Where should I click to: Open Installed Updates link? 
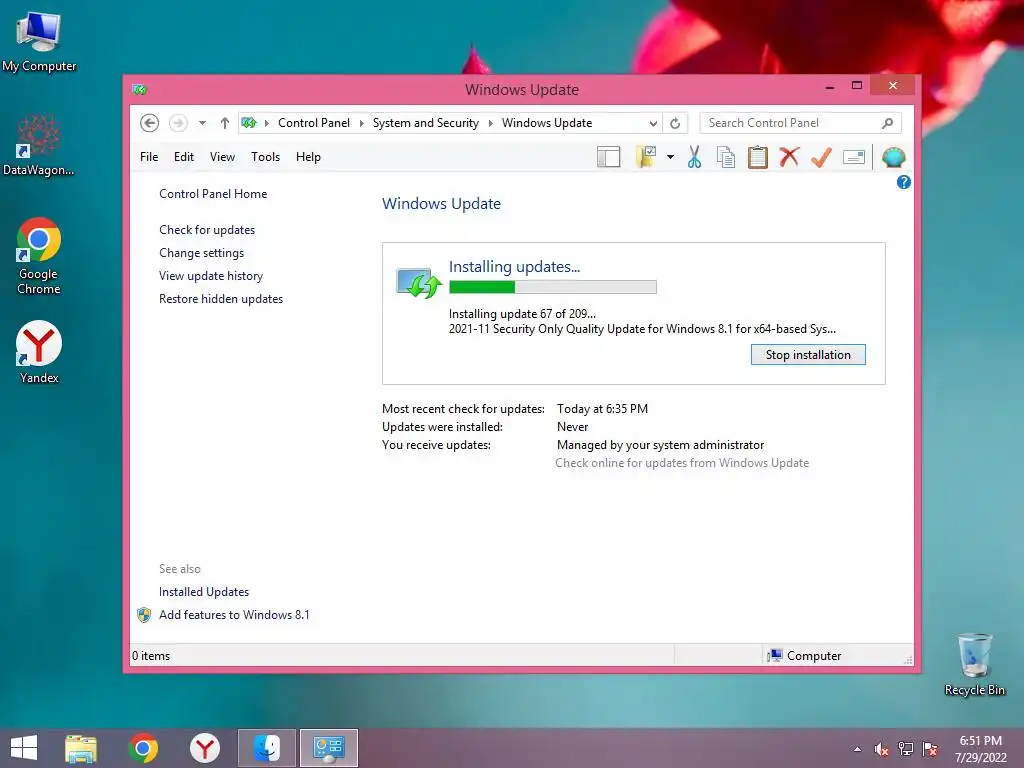point(204,592)
